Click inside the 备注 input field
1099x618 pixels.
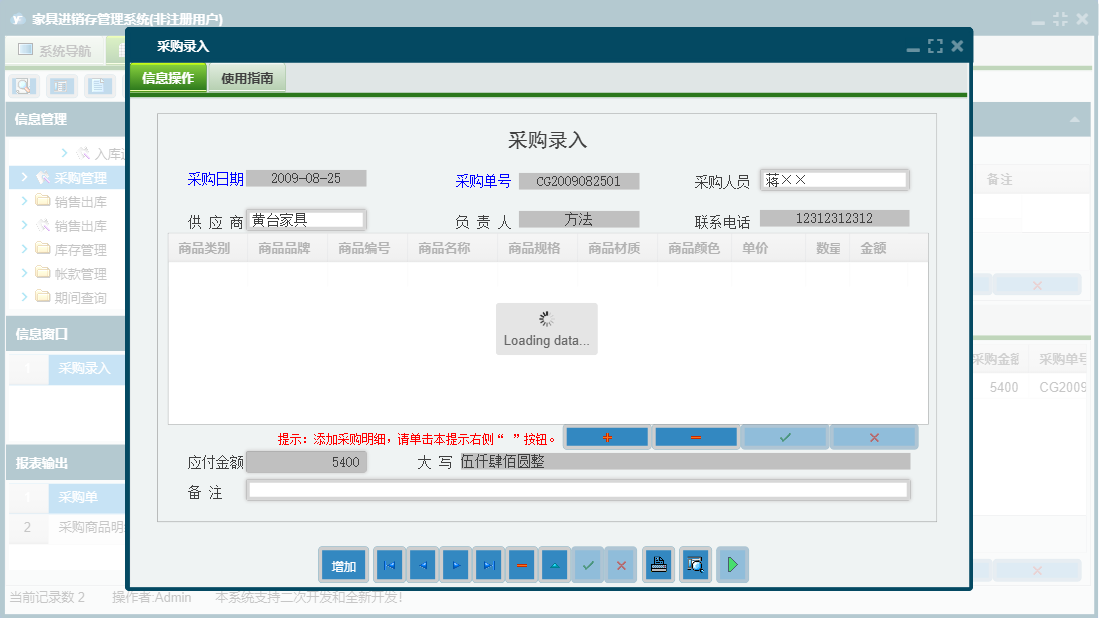click(580, 489)
